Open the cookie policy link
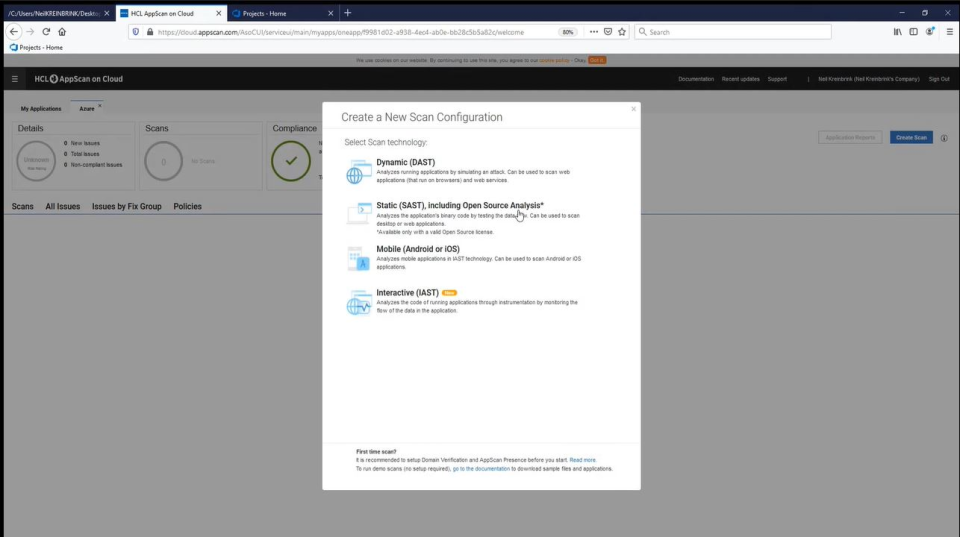The image size is (960, 537). click(x=554, y=61)
